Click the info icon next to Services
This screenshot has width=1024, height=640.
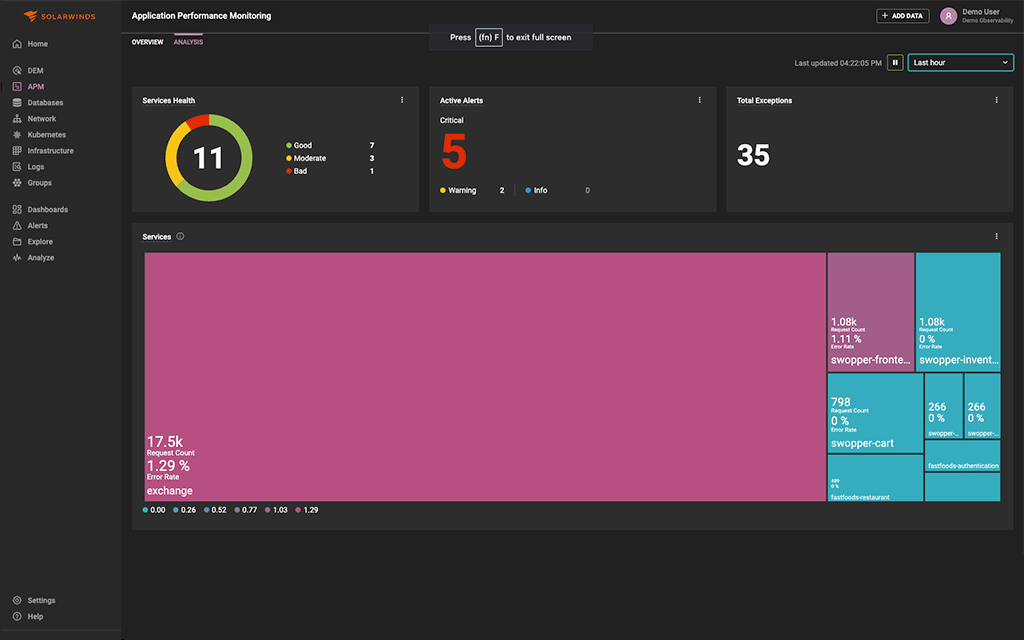click(180, 236)
